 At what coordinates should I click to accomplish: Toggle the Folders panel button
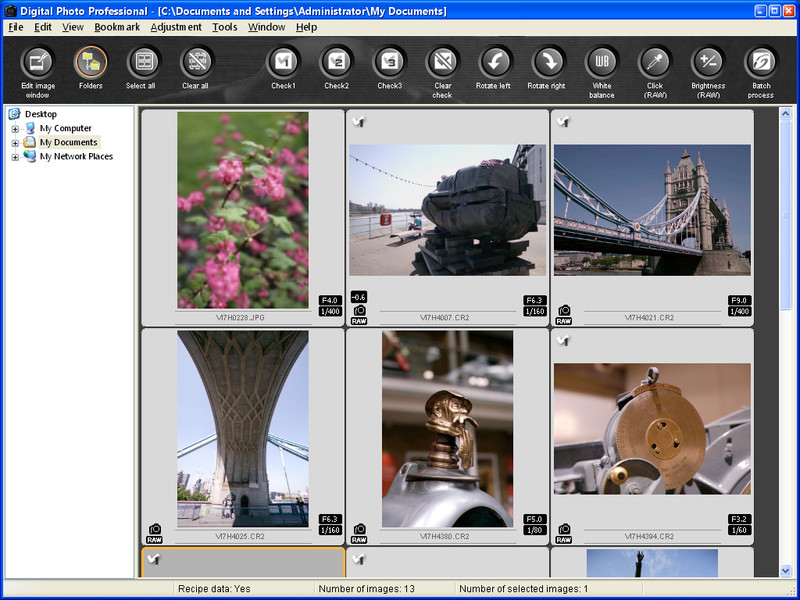(x=91, y=62)
